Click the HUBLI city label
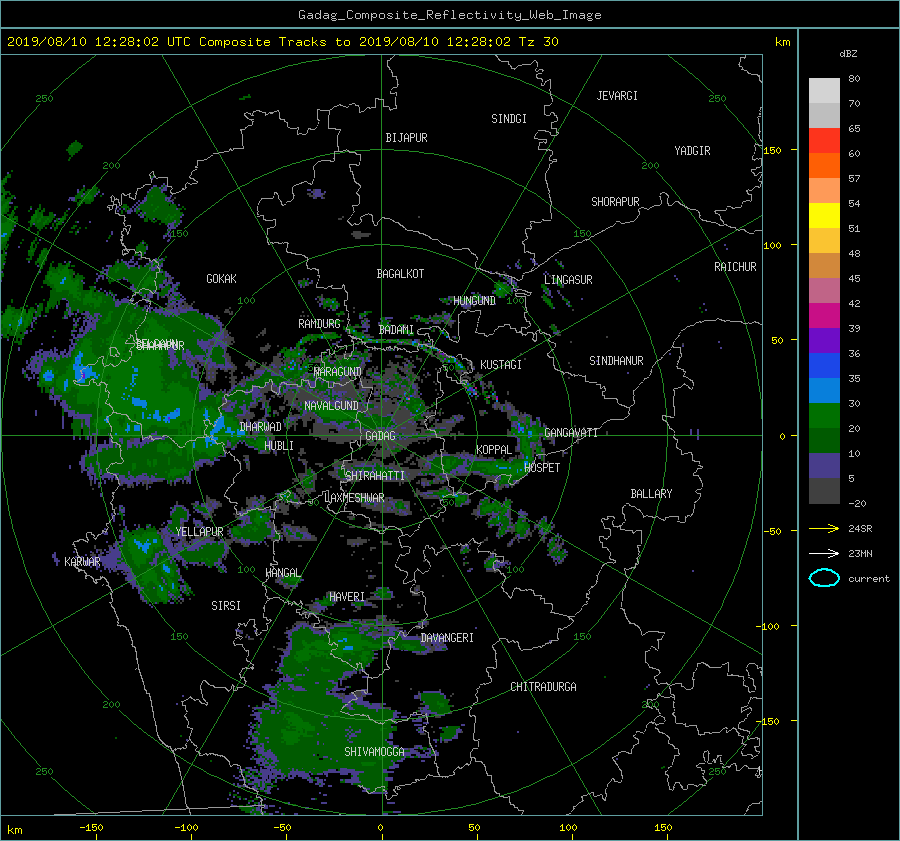 [x=279, y=445]
